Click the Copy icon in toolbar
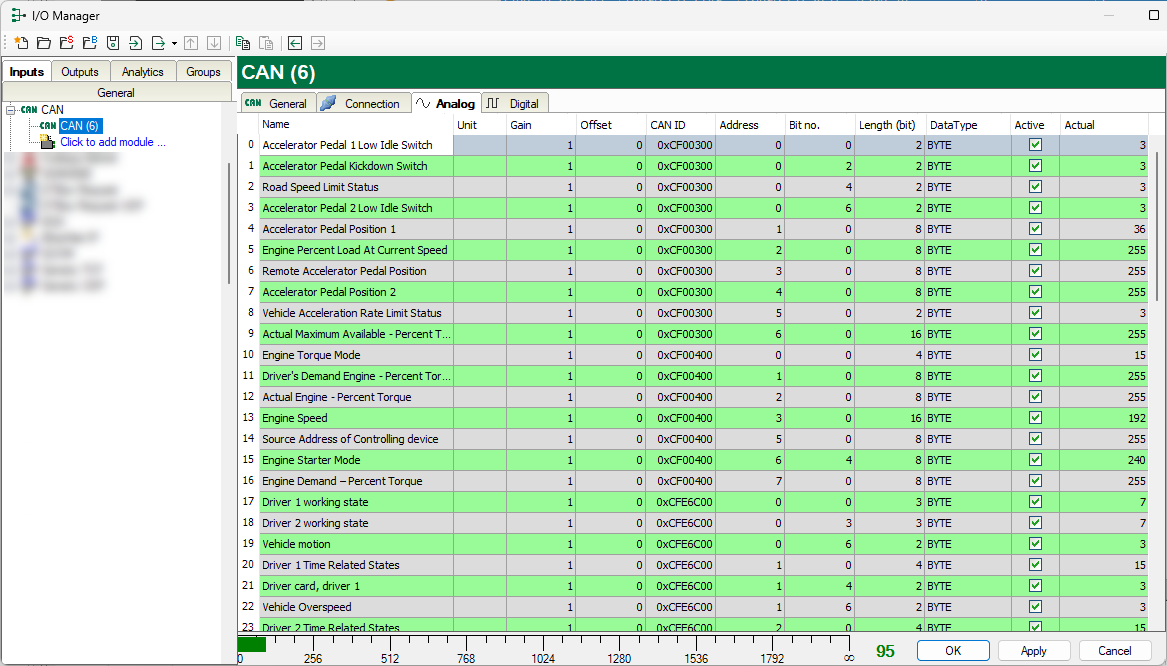Image resolution: width=1167 pixels, height=666 pixels. (x=242, y=43)
